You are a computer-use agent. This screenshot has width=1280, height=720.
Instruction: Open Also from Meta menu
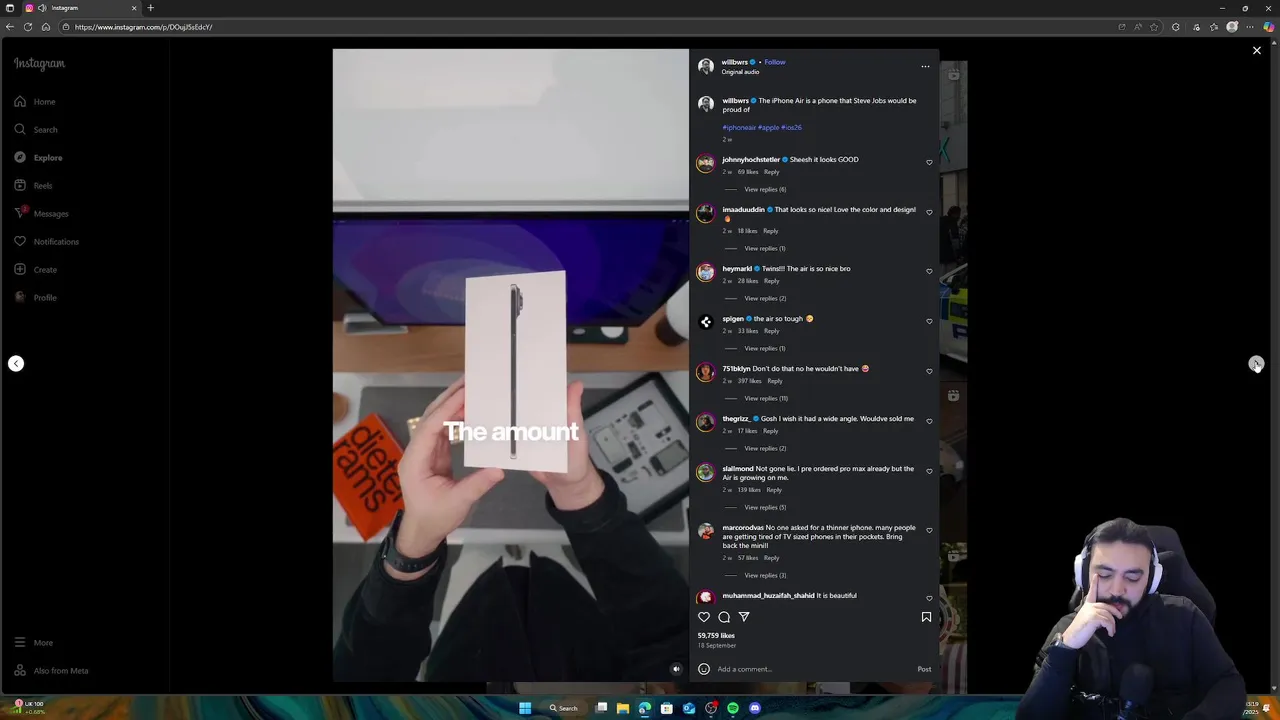tap(51, 671)
